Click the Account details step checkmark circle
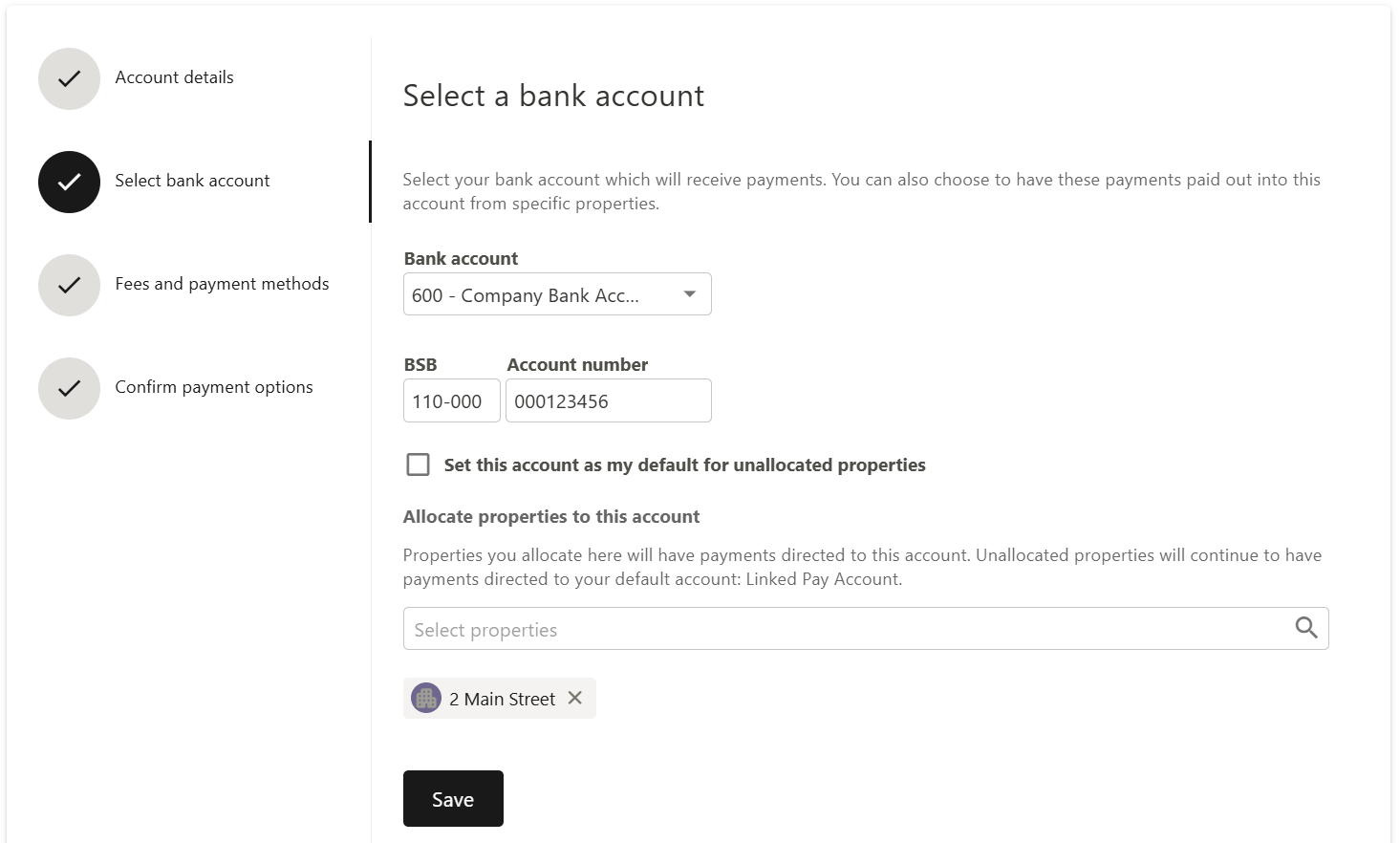The image size is (1400, 843). click(x=69, y=78)
